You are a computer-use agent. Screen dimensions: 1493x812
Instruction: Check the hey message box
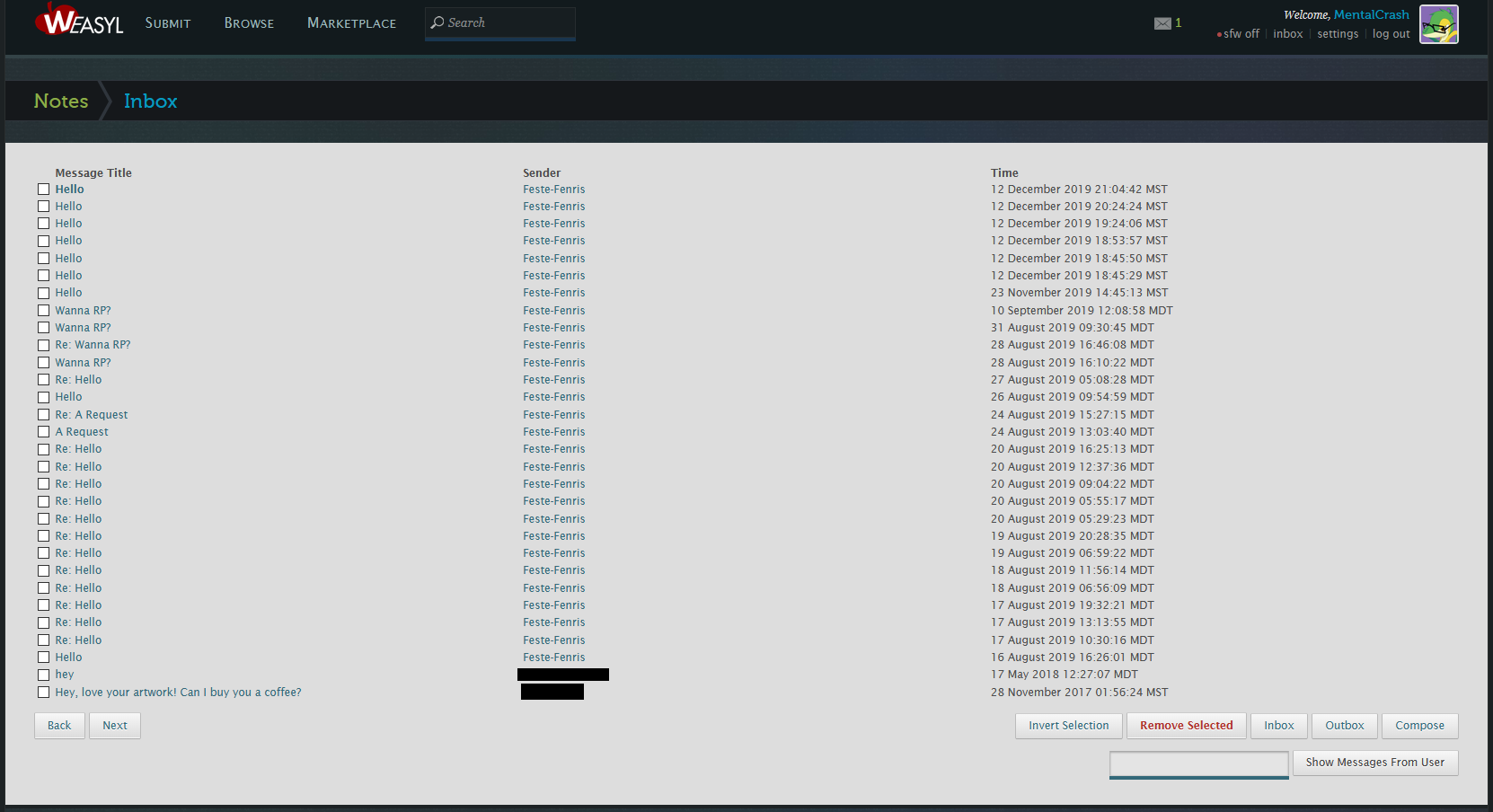click(43, 675)
